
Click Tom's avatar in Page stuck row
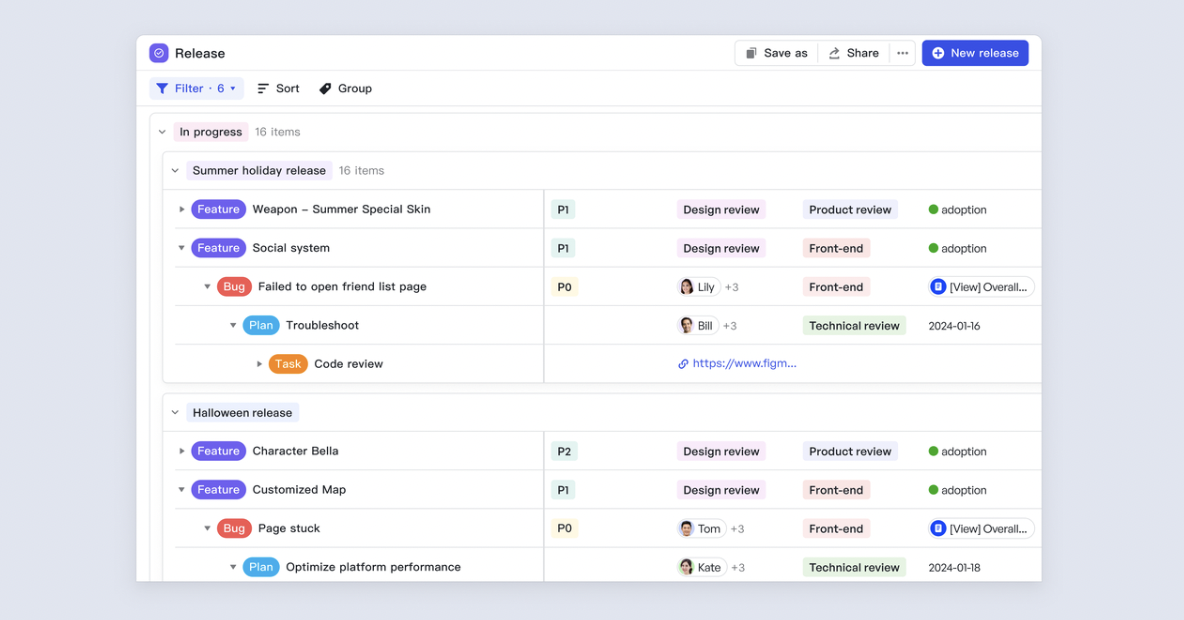[x=687, y=529]
